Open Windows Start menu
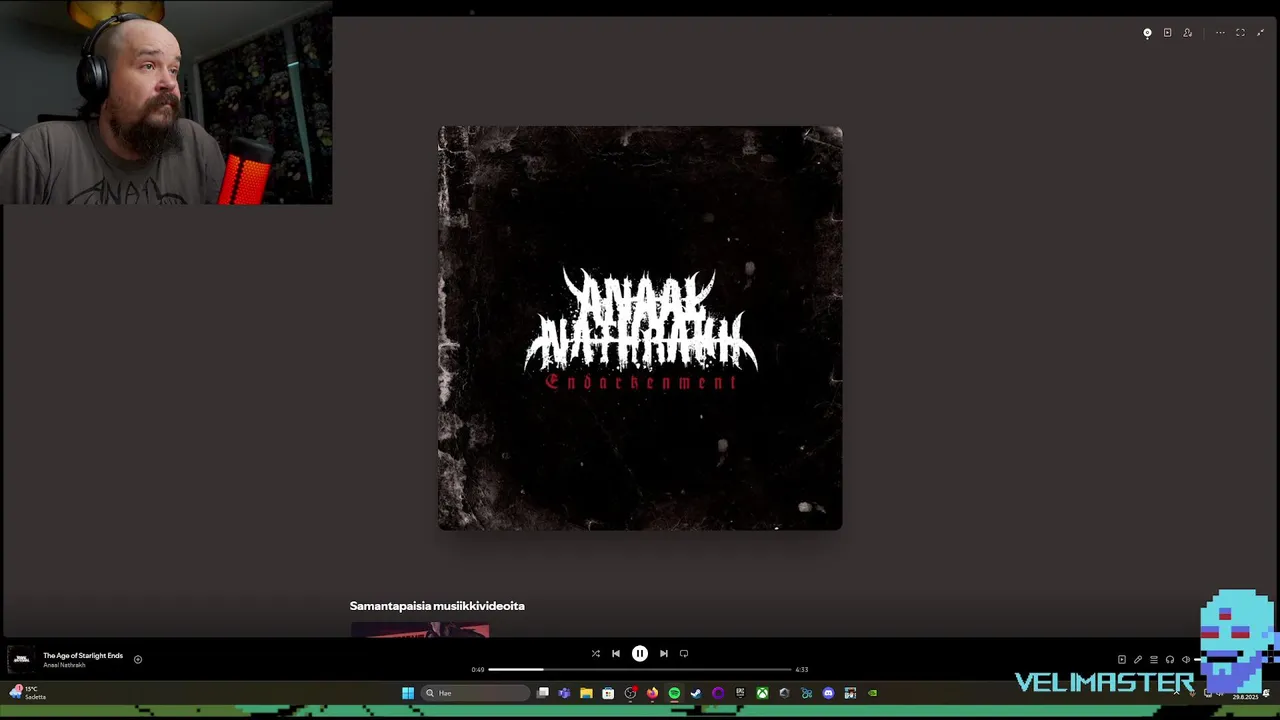 (408, 693)
